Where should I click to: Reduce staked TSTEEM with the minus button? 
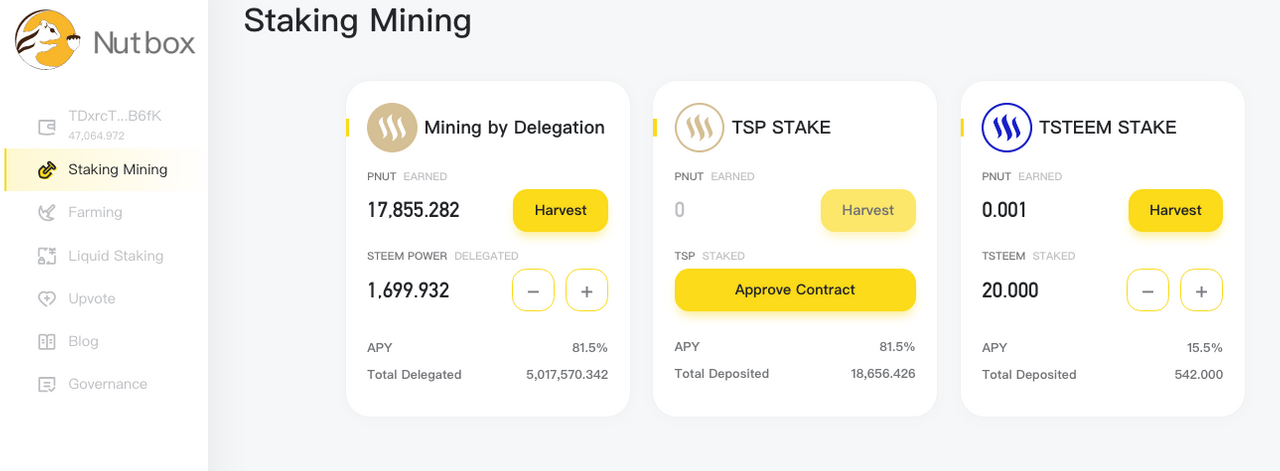(1148, 291)
